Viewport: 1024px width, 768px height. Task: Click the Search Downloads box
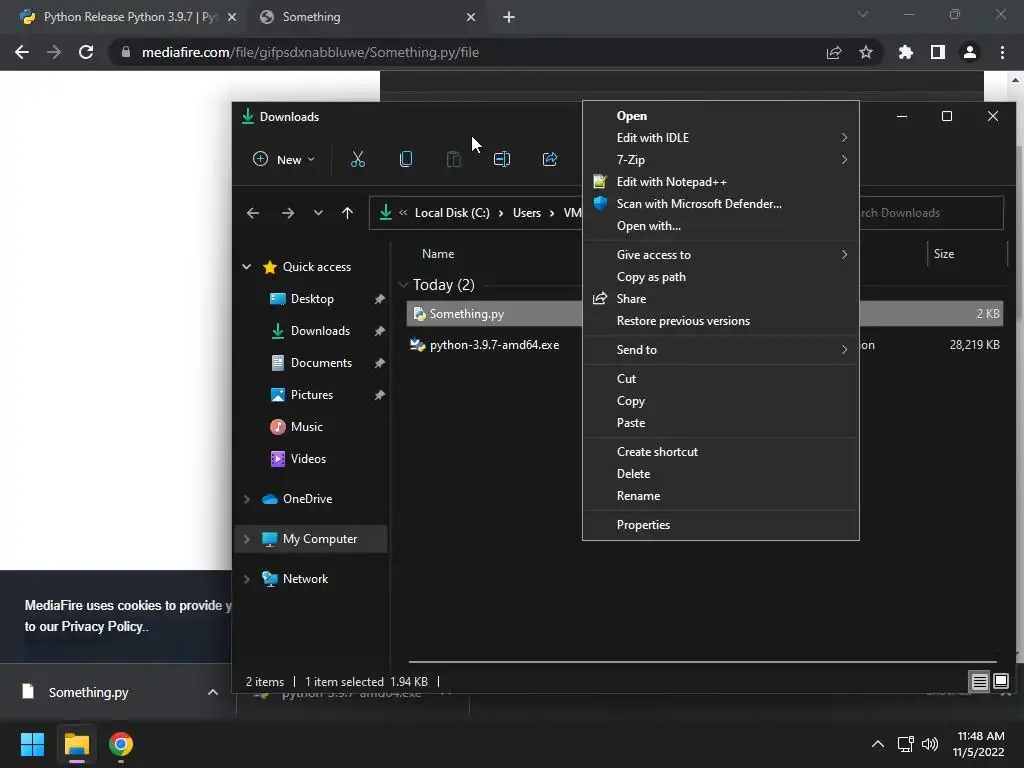(931, 213)
